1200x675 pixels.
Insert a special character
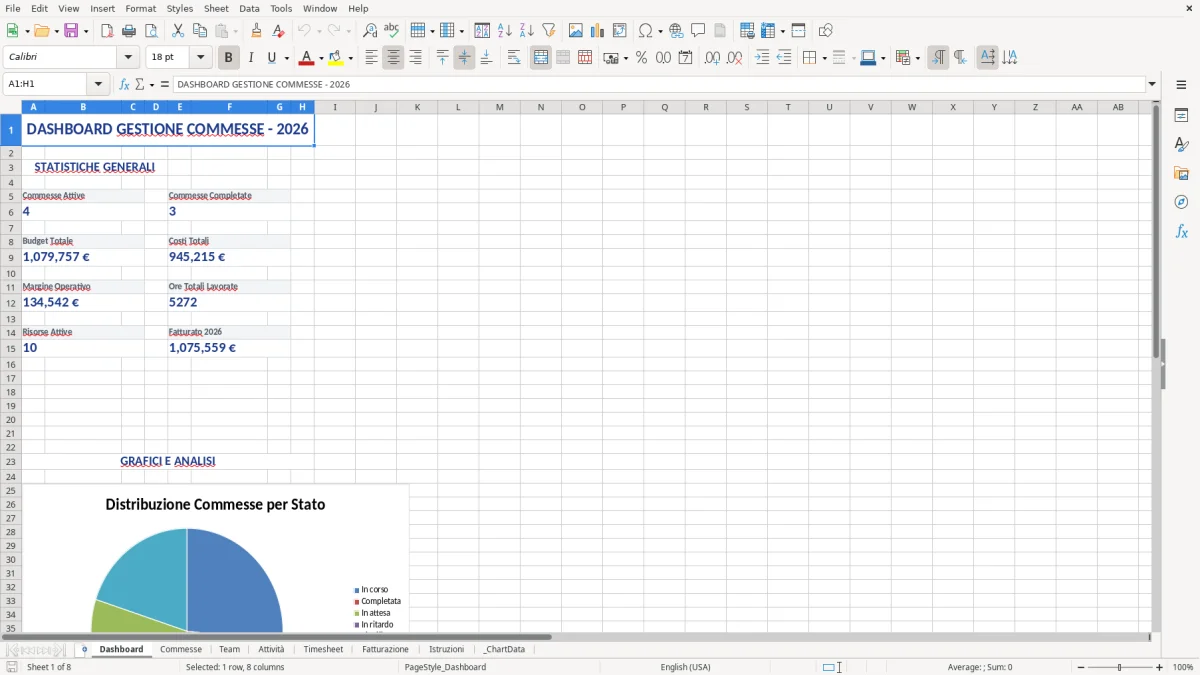[647, 30]
